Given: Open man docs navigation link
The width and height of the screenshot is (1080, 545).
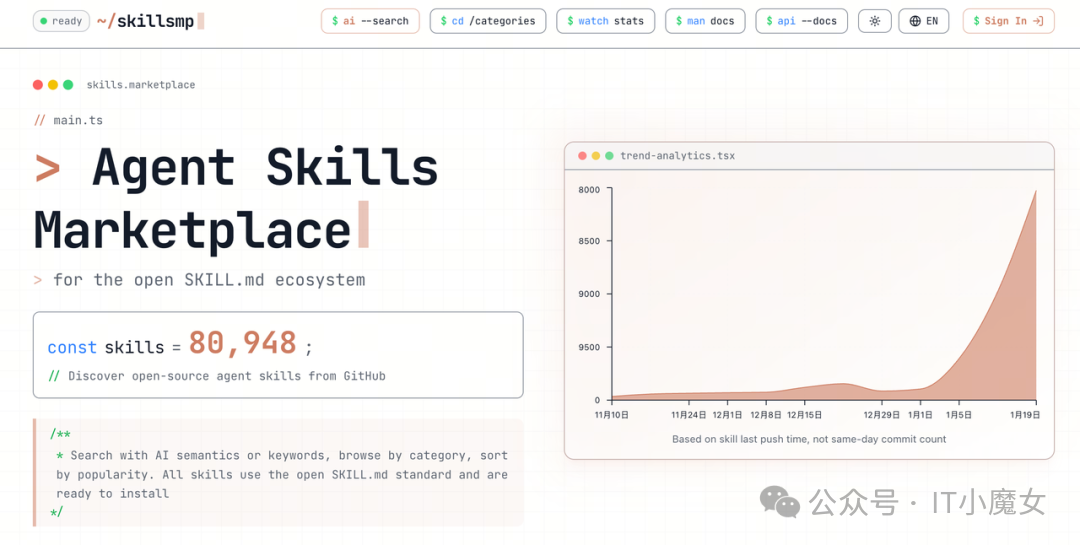Looking at the screenshot, I should pyautogui.click(x=705, y=21).
